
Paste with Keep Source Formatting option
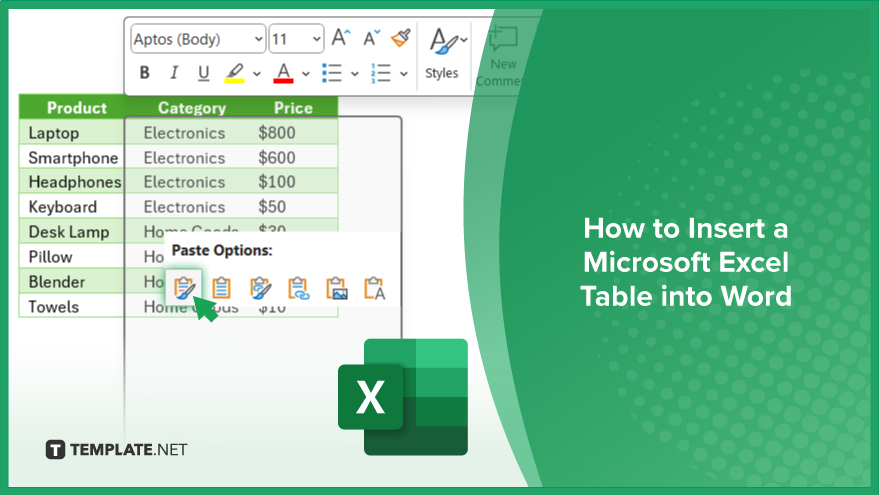(184, 288)
